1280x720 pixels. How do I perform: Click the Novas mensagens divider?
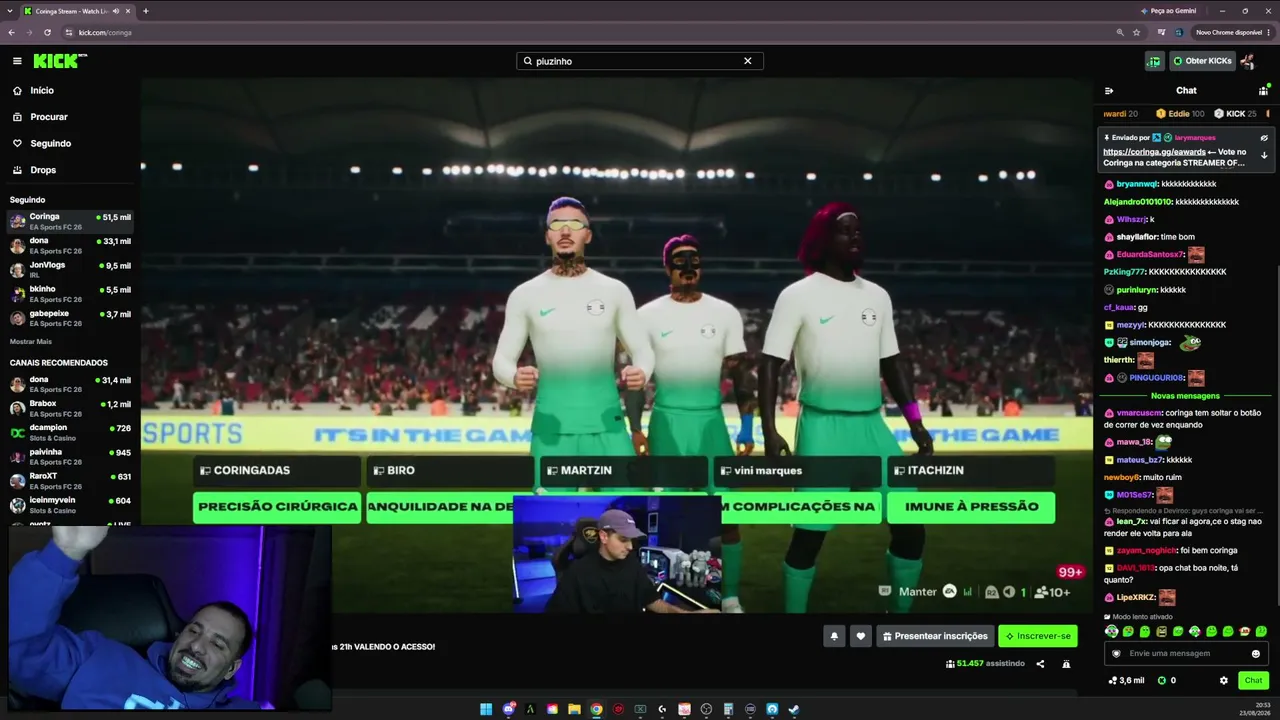tap(1185, 396)
